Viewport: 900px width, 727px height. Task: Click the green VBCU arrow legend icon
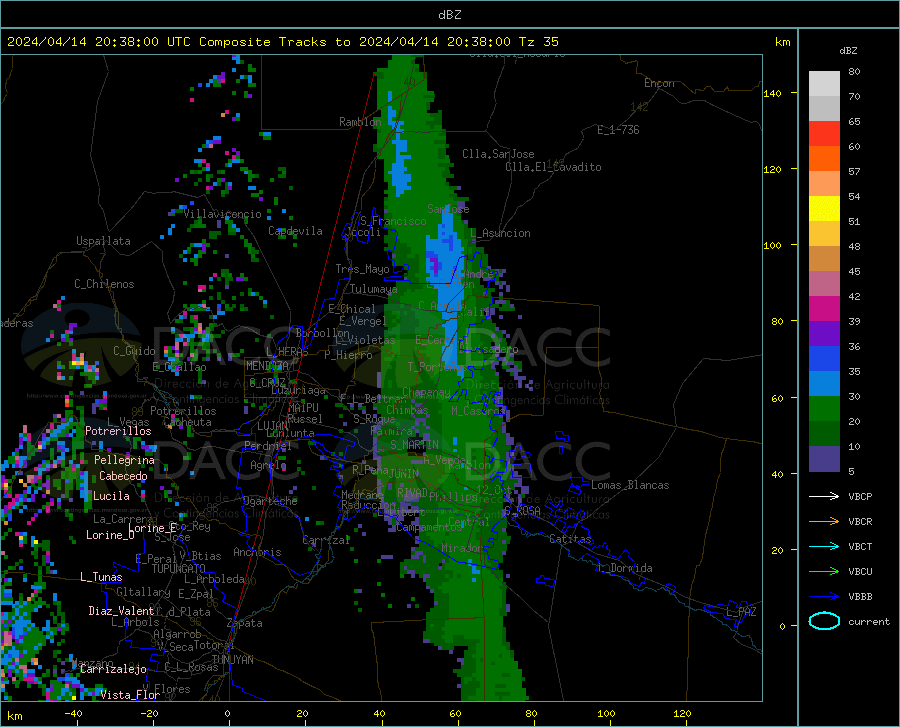click(824, 572)
